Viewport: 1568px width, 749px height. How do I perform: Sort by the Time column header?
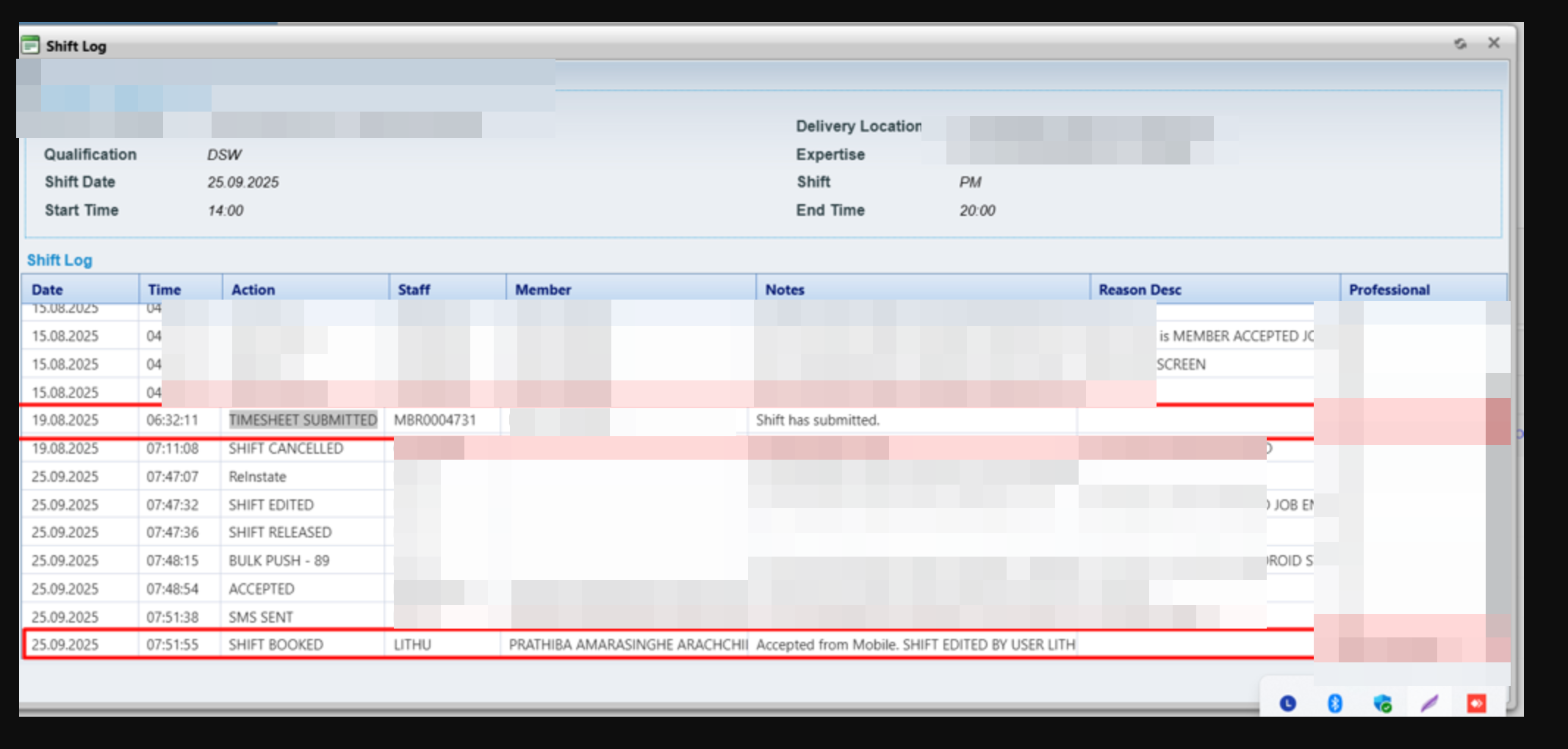181,289
